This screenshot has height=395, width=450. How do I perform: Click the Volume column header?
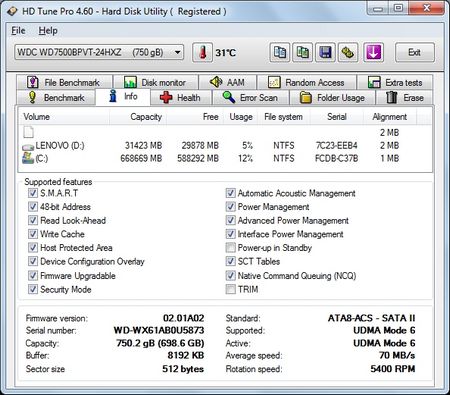(64, 117)
